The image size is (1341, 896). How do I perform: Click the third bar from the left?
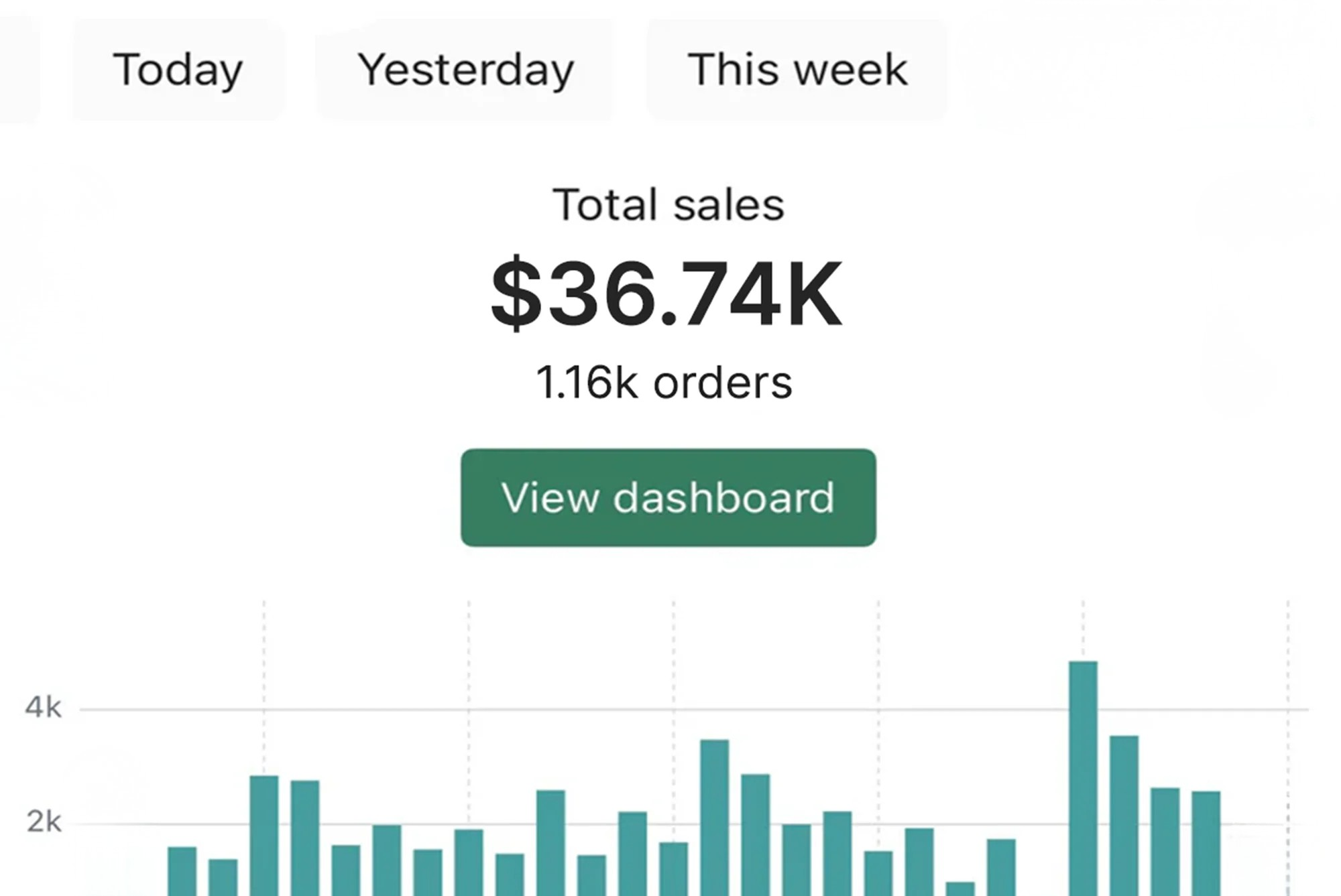click(x=264, y=835)
